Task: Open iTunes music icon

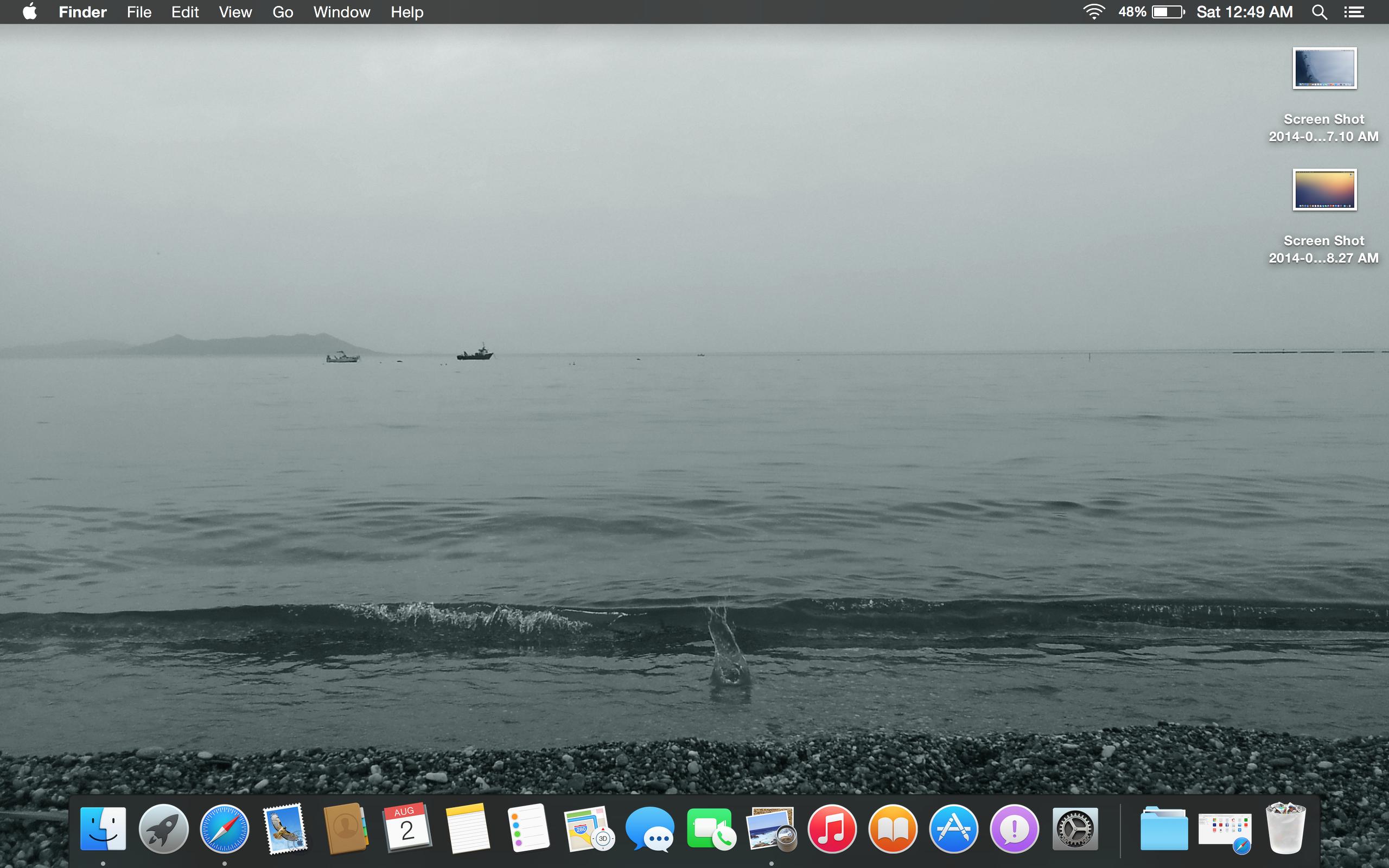Action: (832, 829)
